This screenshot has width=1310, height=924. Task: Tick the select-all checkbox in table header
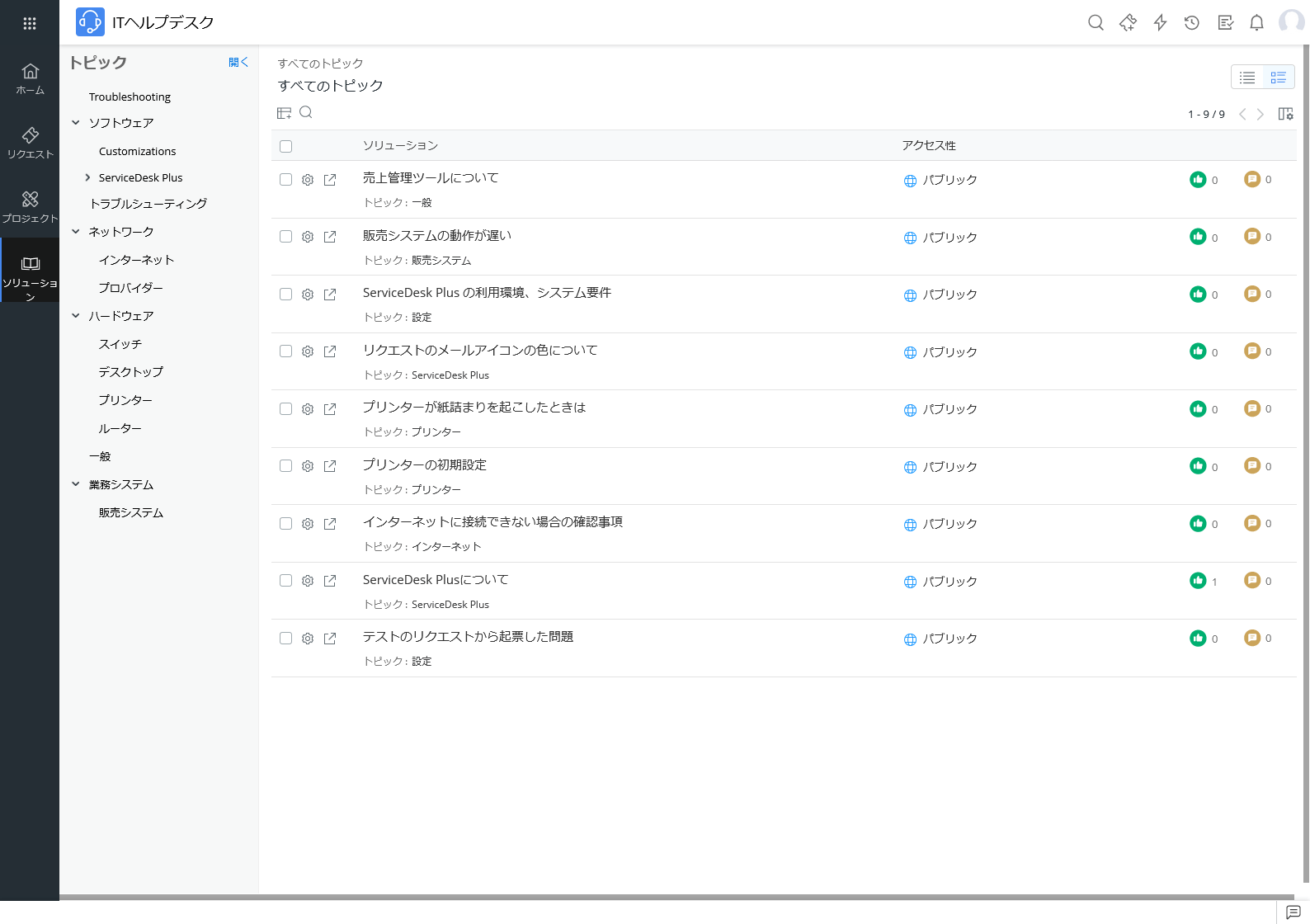286,146
